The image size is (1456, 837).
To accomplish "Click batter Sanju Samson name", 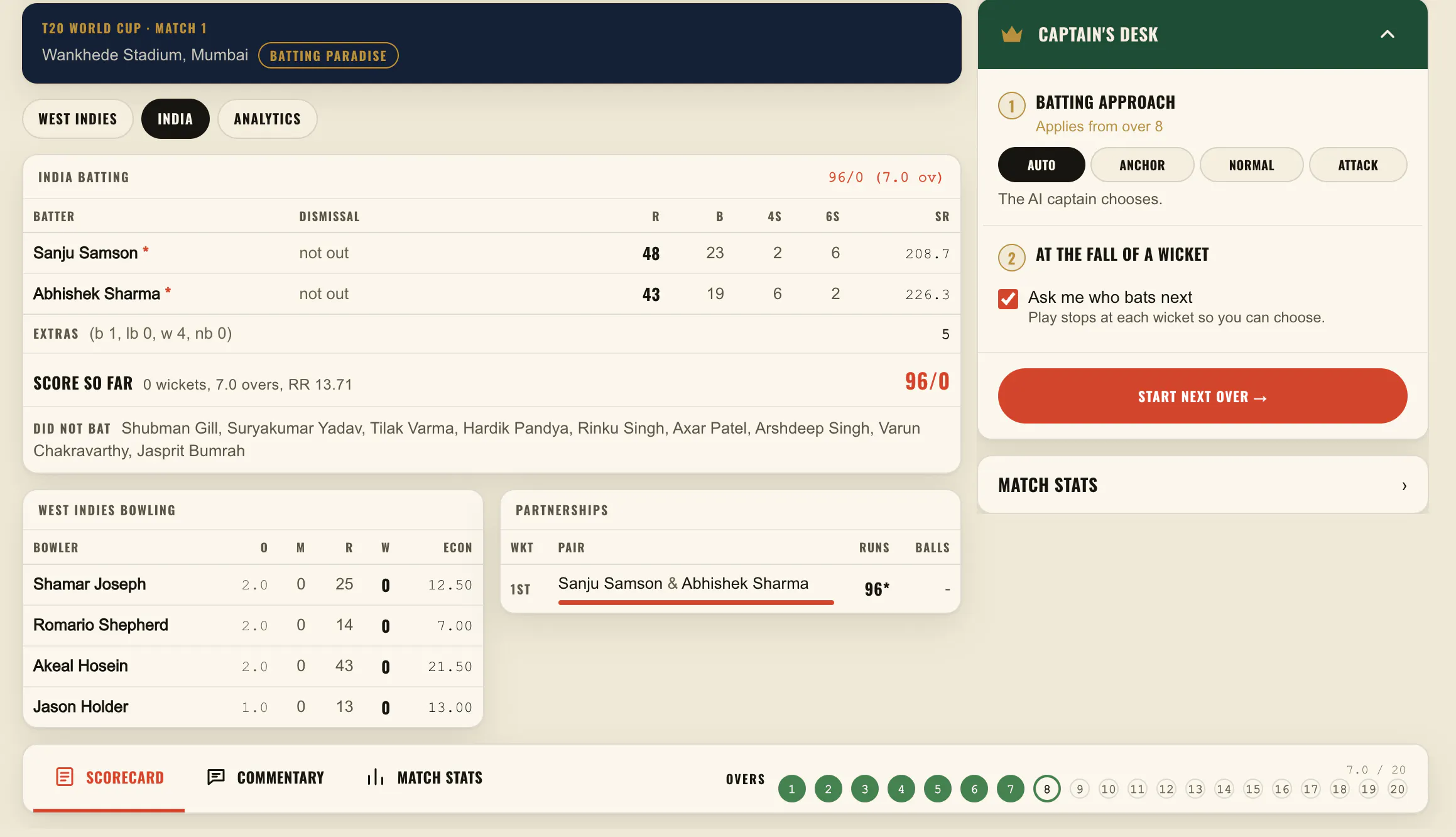I will click(85, 253).
